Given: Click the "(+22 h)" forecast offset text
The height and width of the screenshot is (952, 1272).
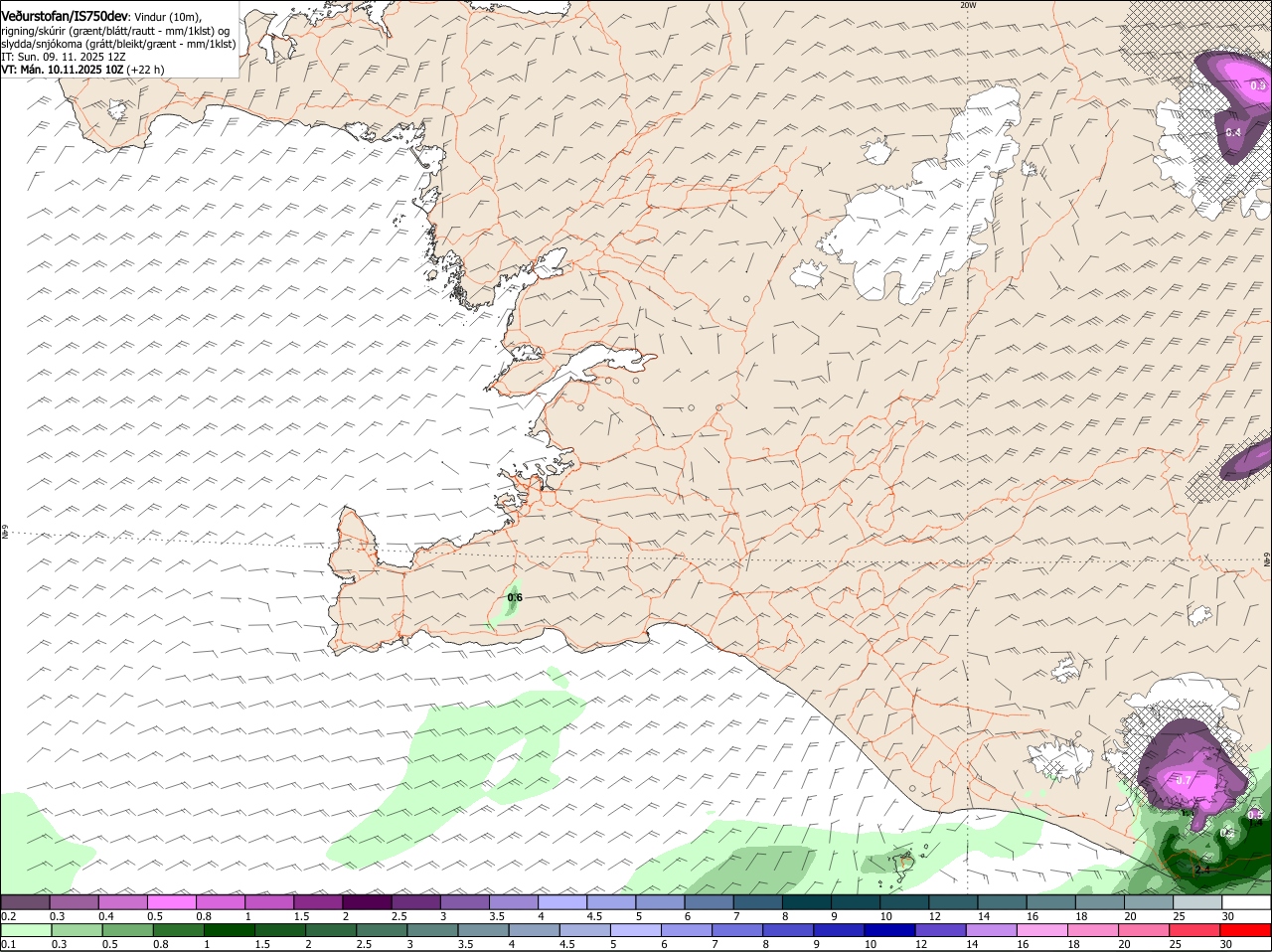Looking at the screenshot, I should (x=145, y=70).
